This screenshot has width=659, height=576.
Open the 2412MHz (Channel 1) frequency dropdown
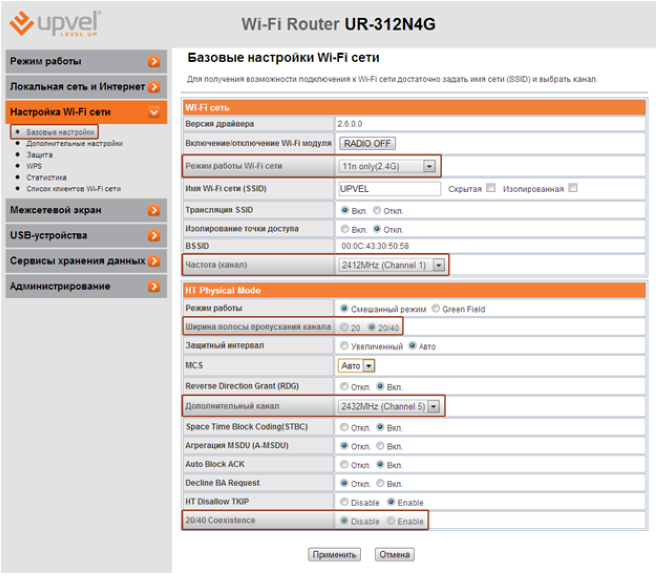392,265
